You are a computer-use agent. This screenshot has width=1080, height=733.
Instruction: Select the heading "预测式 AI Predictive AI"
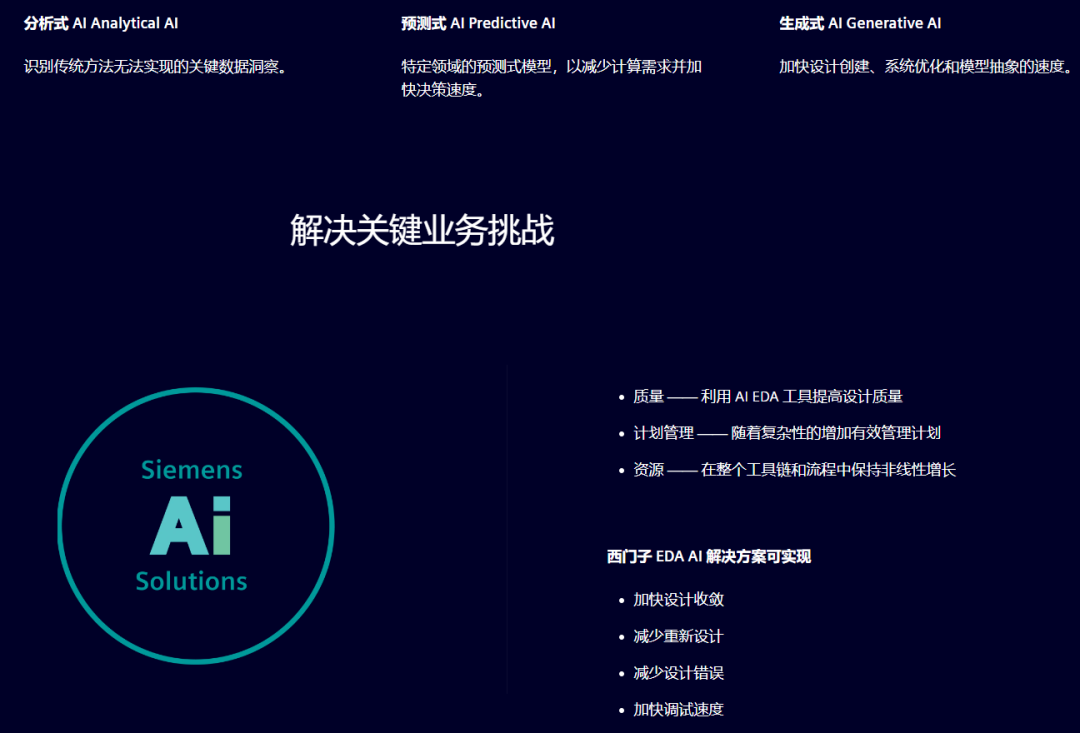tap(479, 23)
